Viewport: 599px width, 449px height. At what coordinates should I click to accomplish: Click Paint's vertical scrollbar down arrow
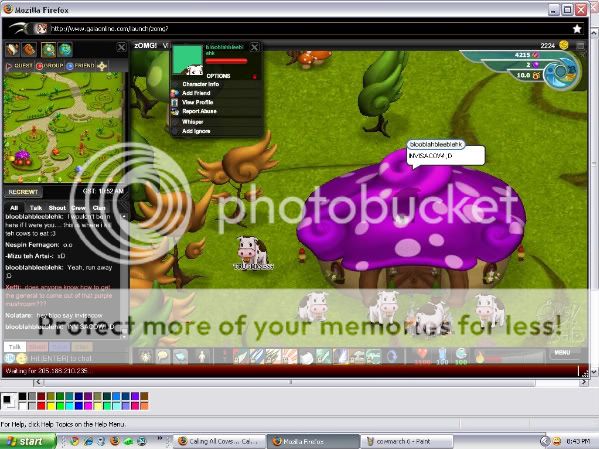(x=594, y=371)
